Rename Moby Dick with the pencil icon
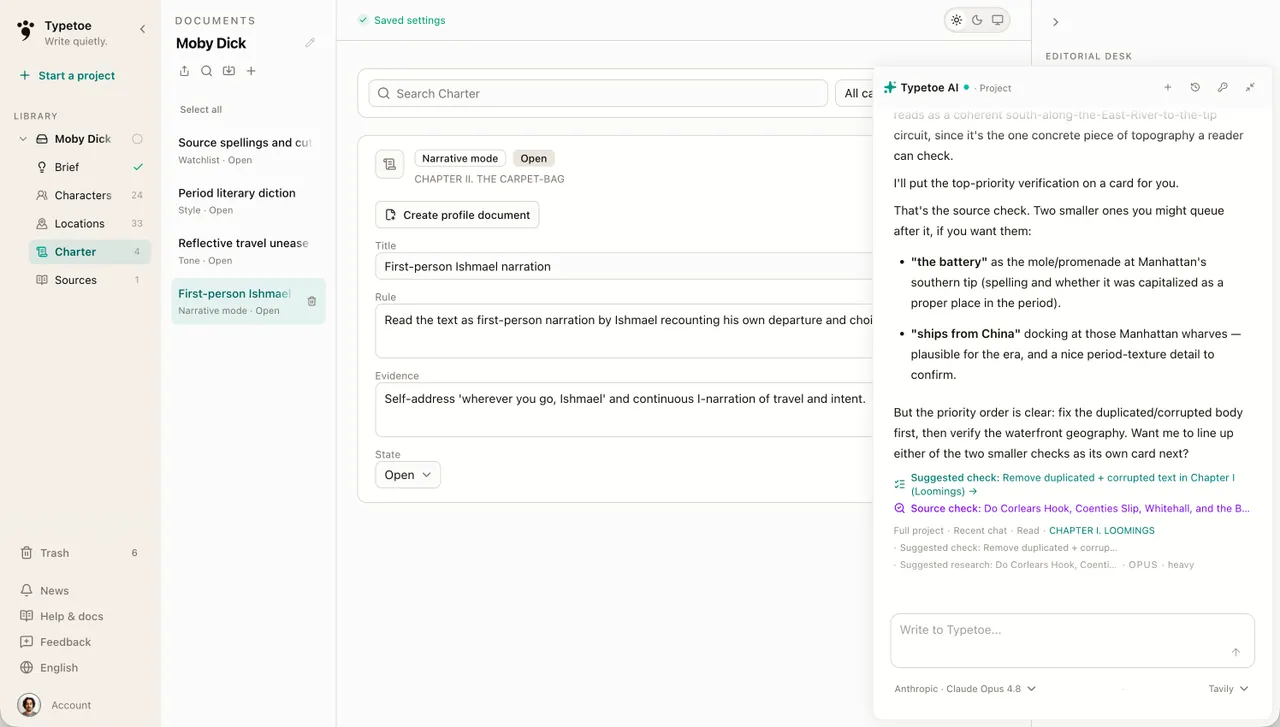The width and height of the screenshot is (1280, 727). point(310,43)
